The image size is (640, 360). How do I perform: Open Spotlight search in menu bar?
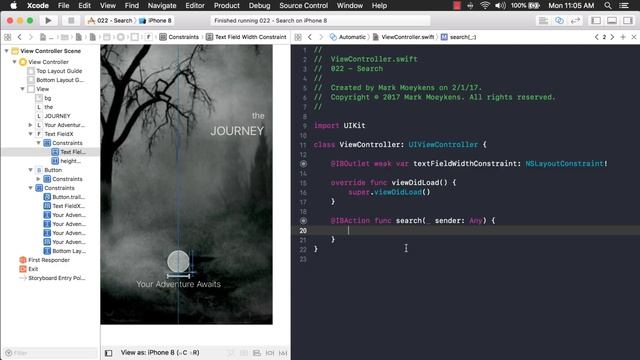608,6
